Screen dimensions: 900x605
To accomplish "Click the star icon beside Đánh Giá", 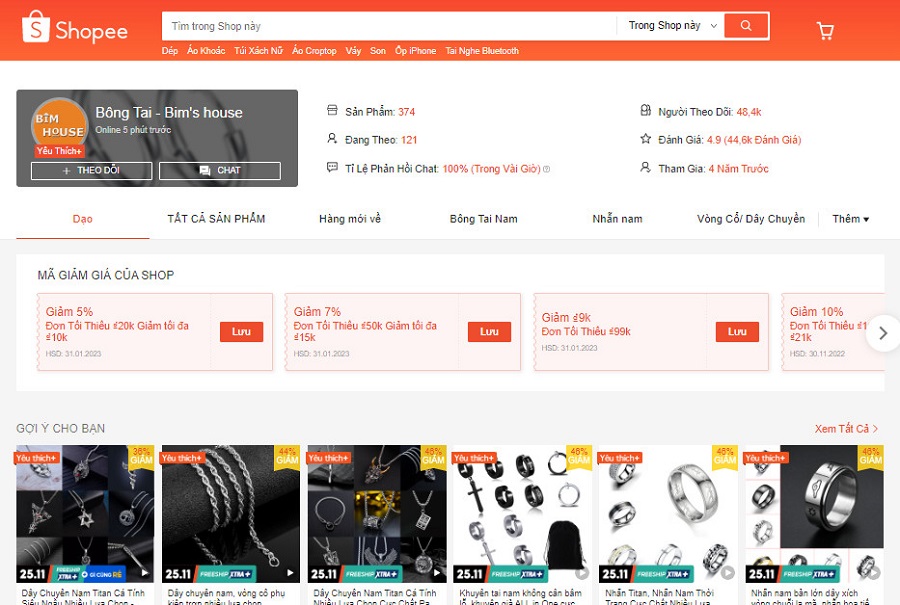I will (646, 139).
